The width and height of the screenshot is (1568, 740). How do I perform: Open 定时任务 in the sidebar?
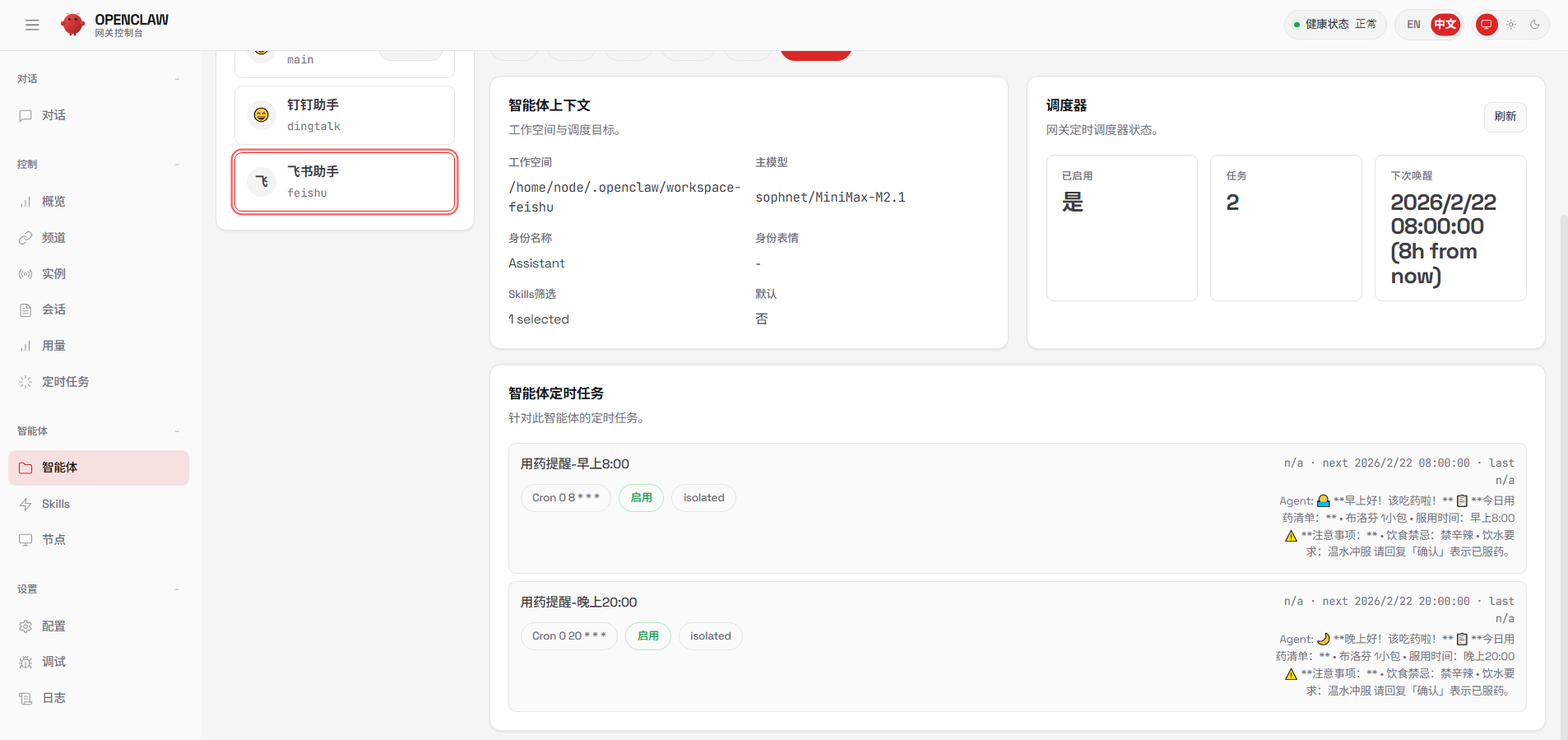(x=65, y=382)
